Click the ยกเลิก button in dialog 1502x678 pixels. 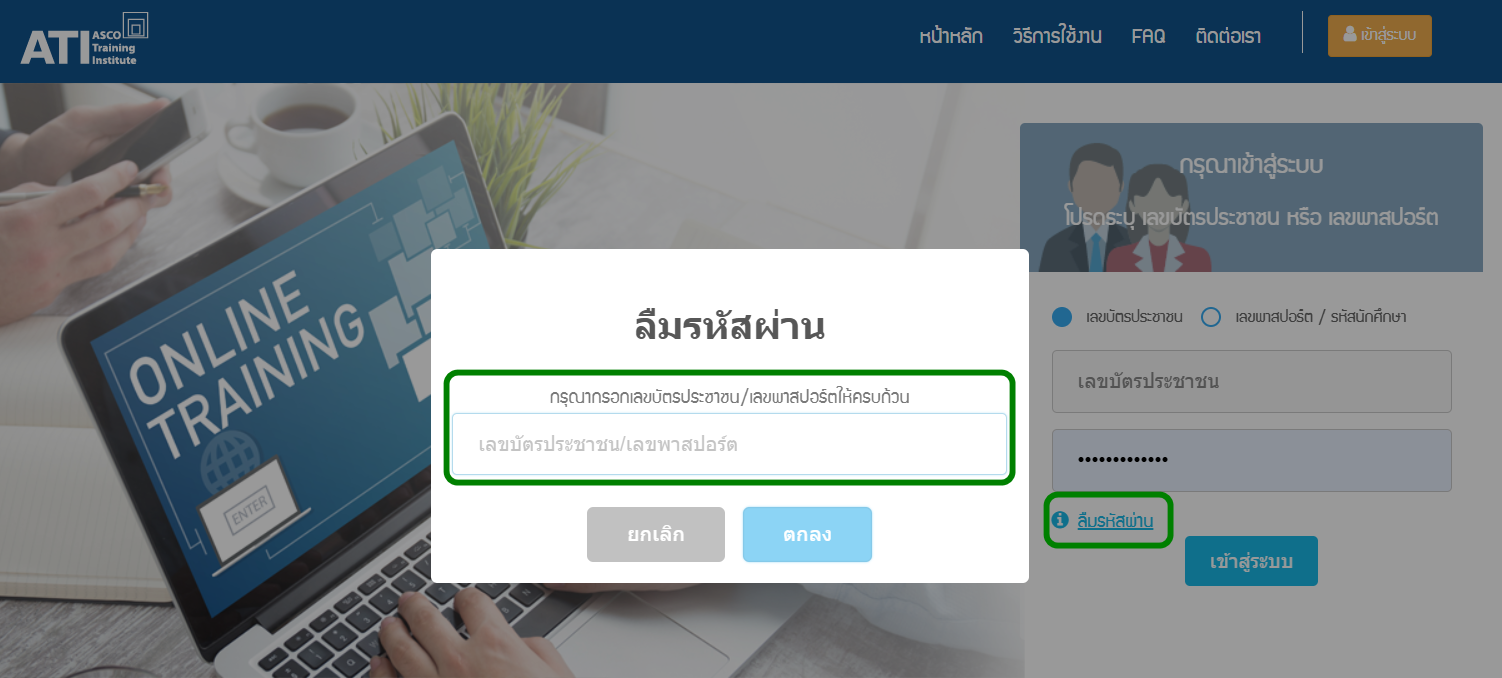[656, 535]
